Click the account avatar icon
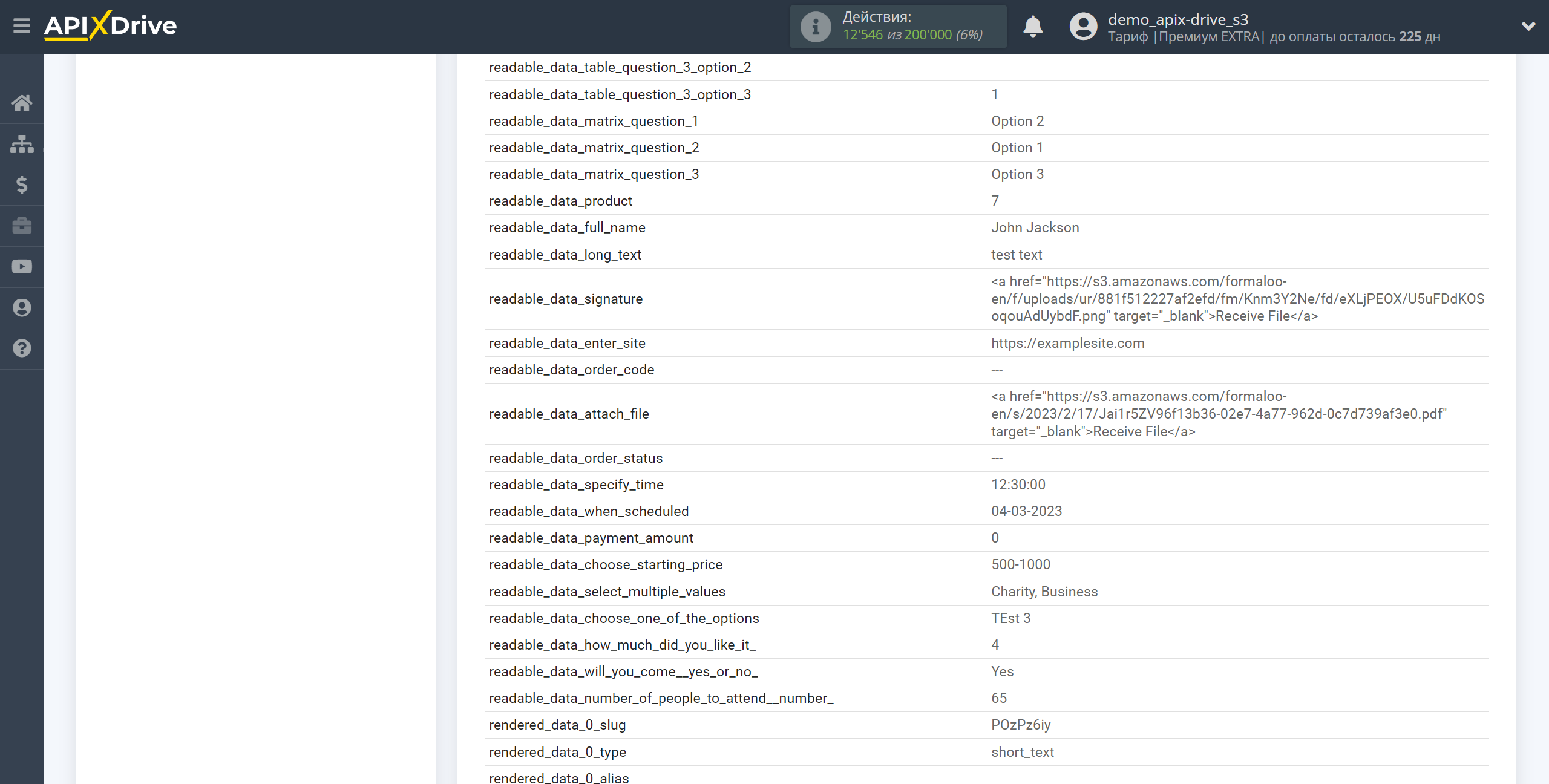 pyautogui.click(x=1083, y=27)
